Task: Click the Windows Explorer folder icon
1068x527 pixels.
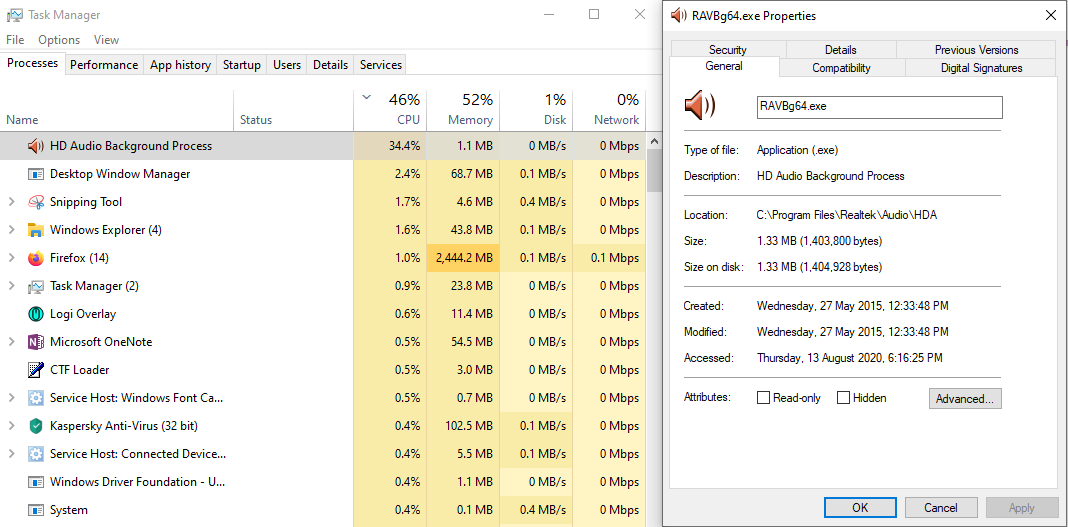Action: coord(35,230)
